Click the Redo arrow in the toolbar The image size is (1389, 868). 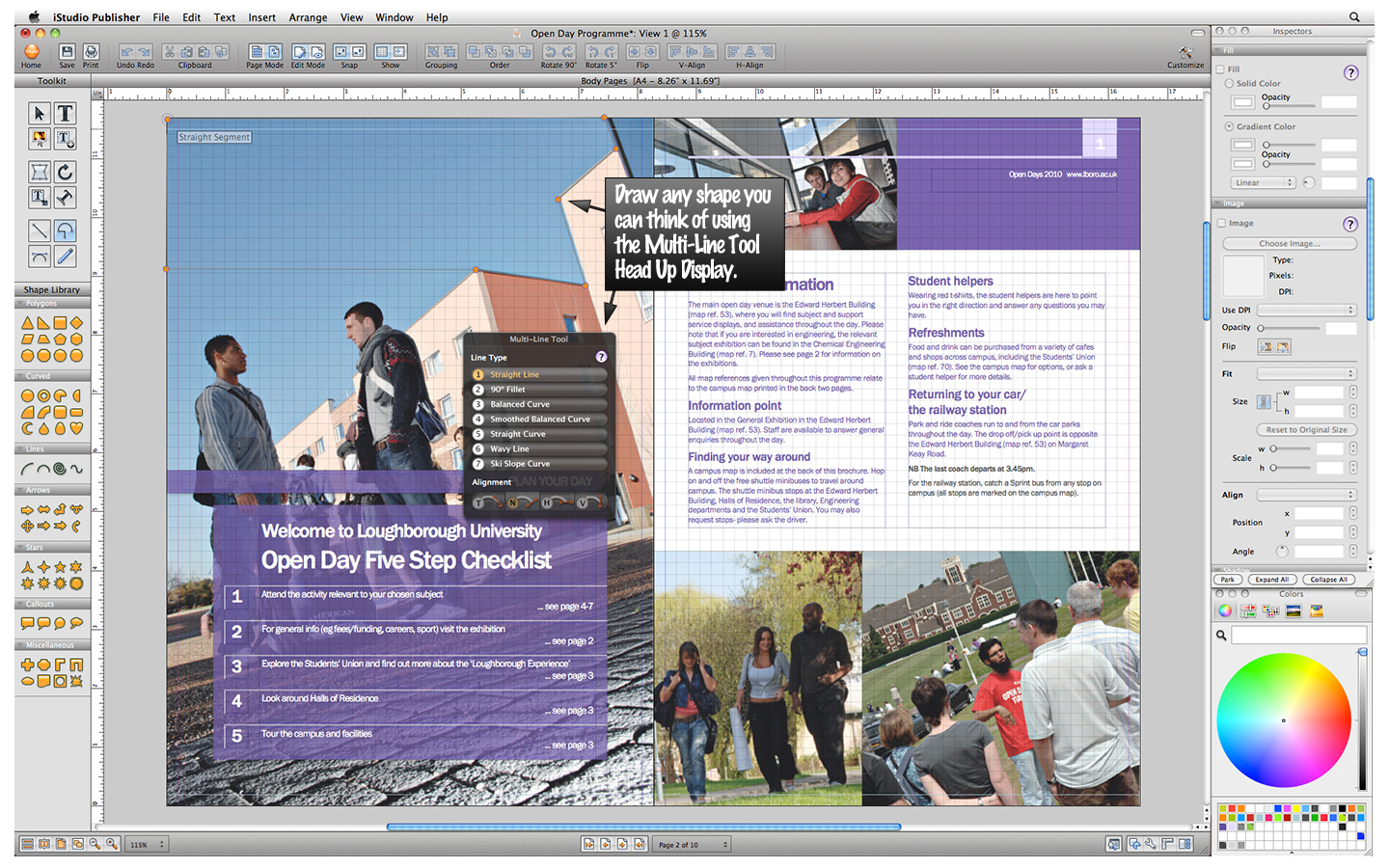click(x=145, y=51)
